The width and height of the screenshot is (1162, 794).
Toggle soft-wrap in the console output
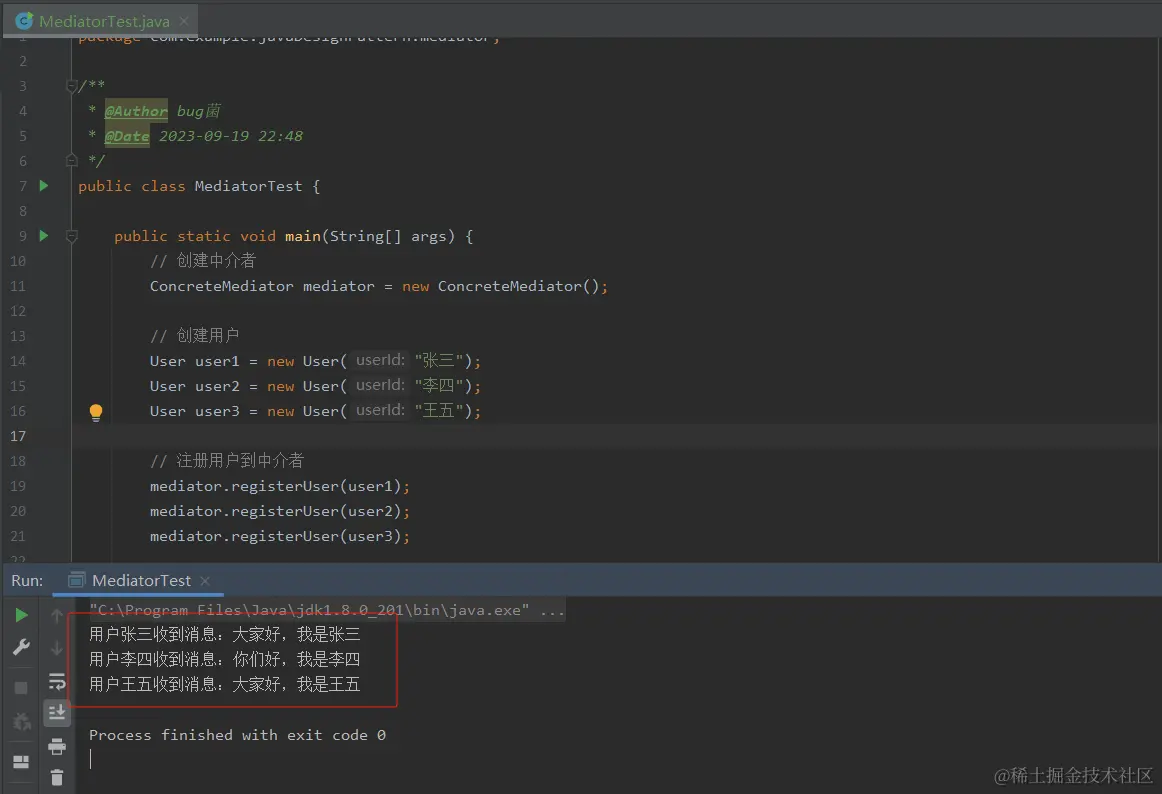pos(56,681)
